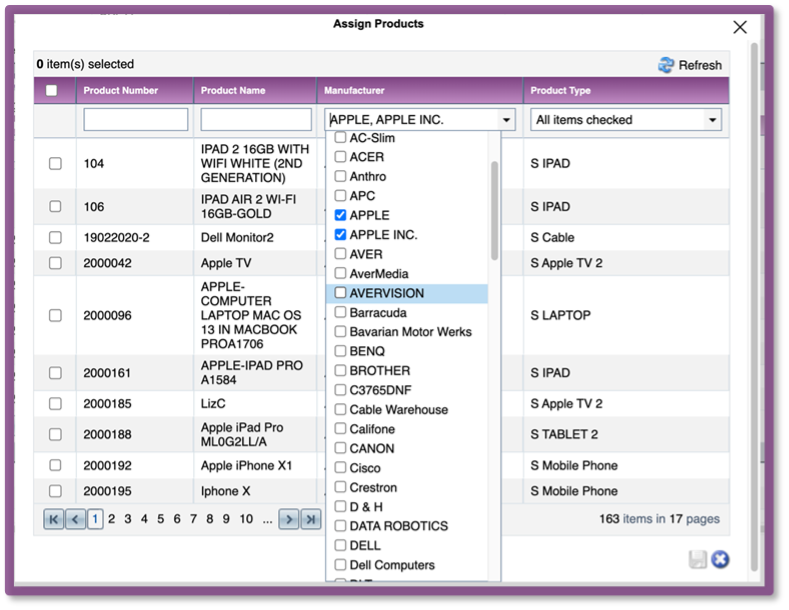
Task: Select the row checkbox for product 106
Action: [55, 206]
